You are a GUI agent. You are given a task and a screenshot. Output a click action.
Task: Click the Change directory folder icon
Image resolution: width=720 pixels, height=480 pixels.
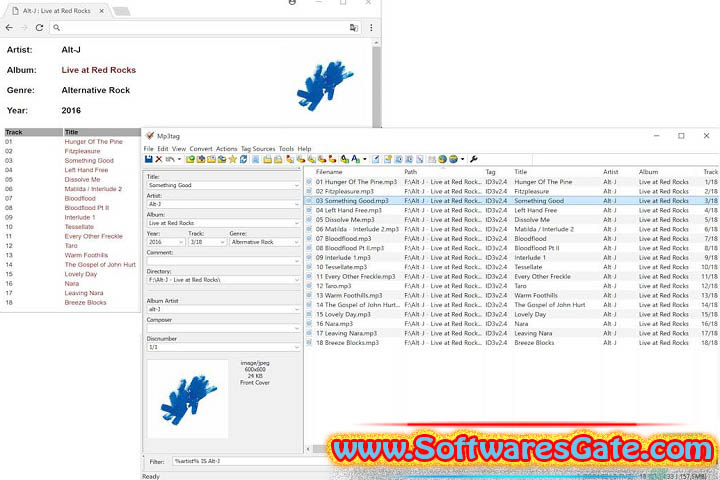tap(191, 159)
